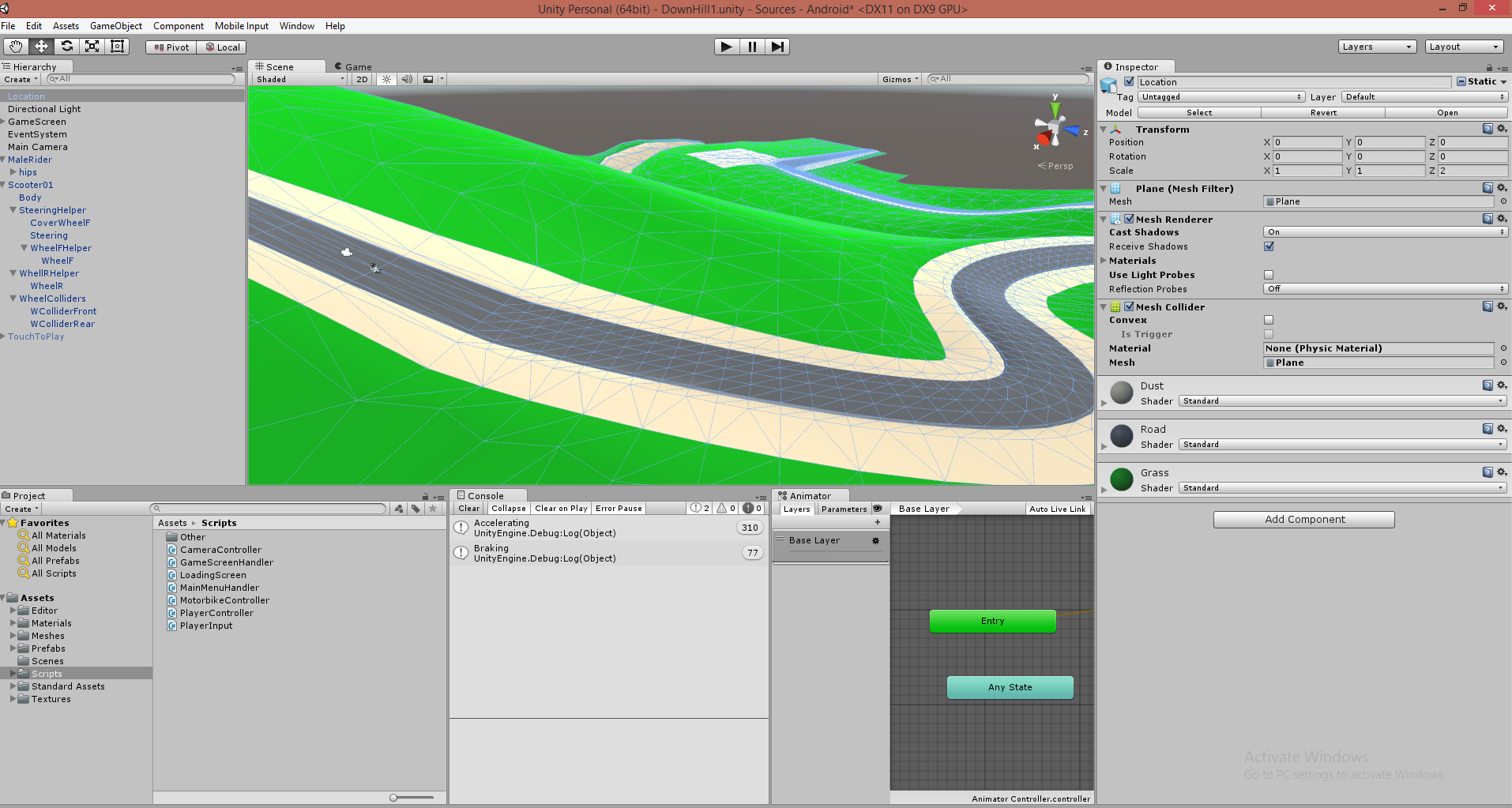Image resolution: width=1512 pixels, height=808 pixels.
Task: Open the GameObject menu
Action: click(x=115, y=26)
